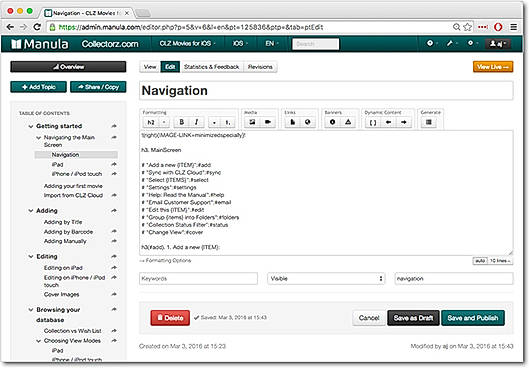Collapse the Adding section

[x=31, y=211]
